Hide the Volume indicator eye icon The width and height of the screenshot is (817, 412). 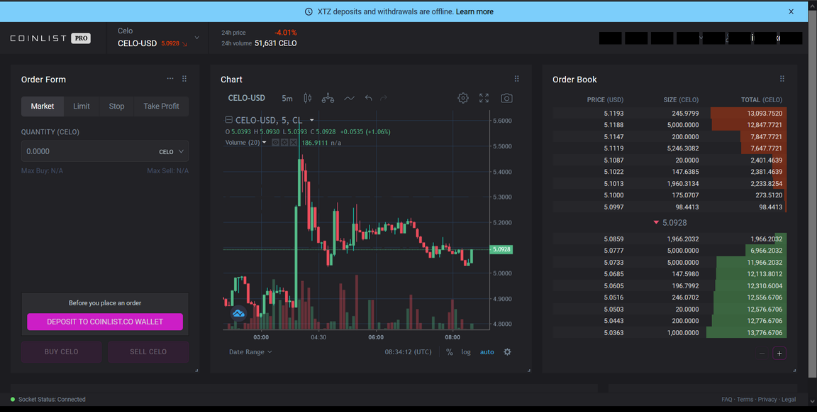[275, 142]
